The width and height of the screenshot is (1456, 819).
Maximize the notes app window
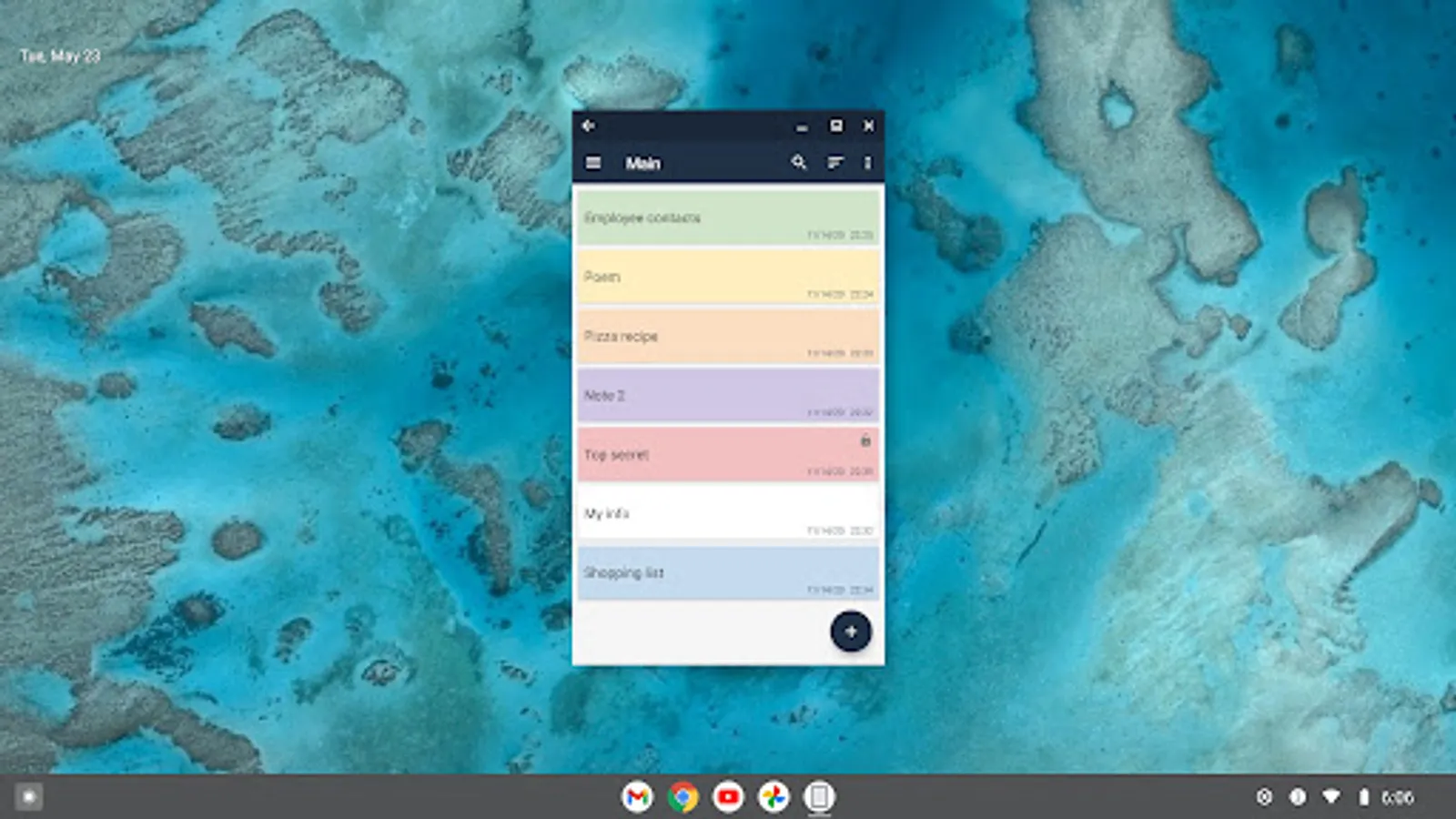click(x=835, y=126)
